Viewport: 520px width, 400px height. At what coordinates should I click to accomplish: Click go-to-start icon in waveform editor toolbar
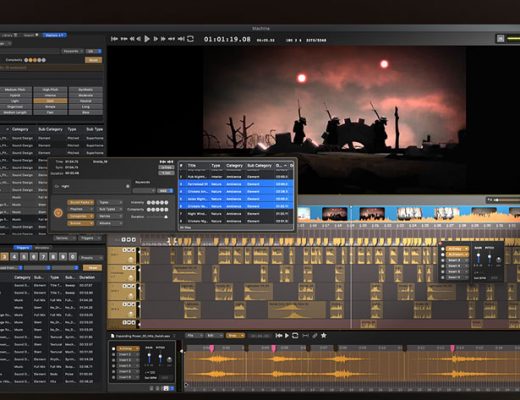pyautogui.click(x=279, y=335)
